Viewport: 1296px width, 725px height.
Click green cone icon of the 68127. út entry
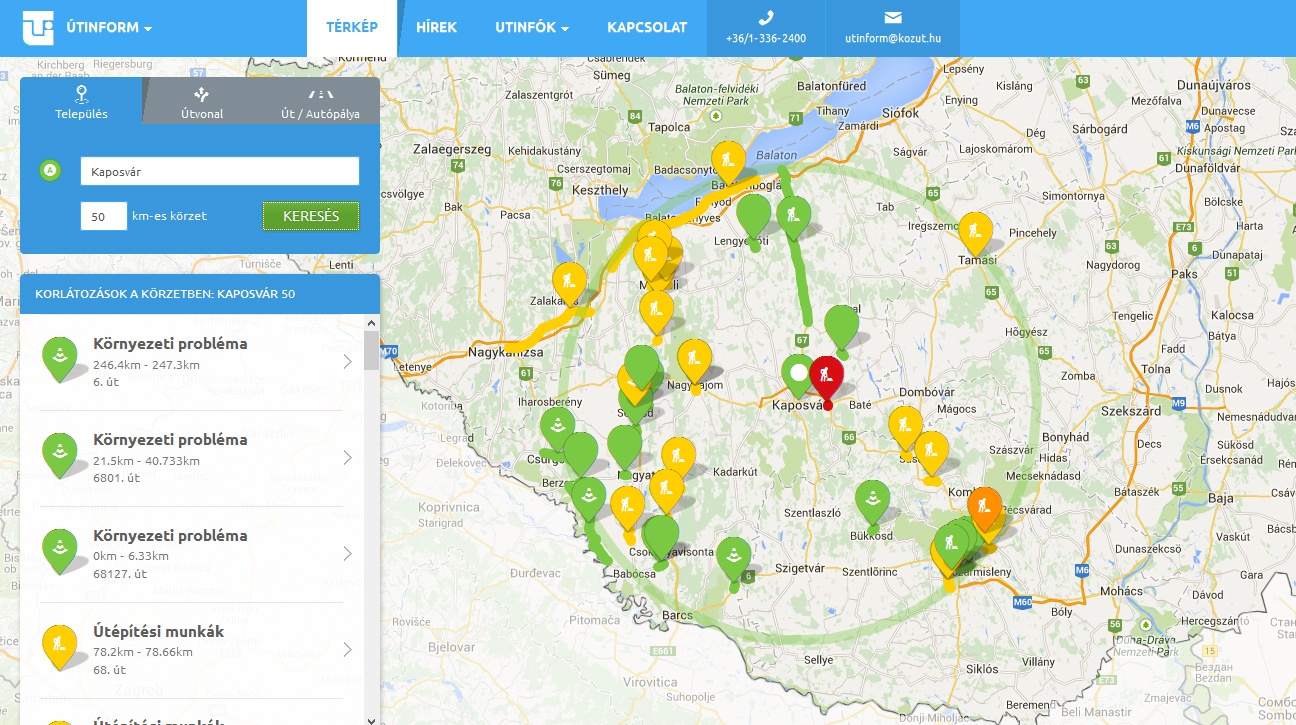(60, 550)
